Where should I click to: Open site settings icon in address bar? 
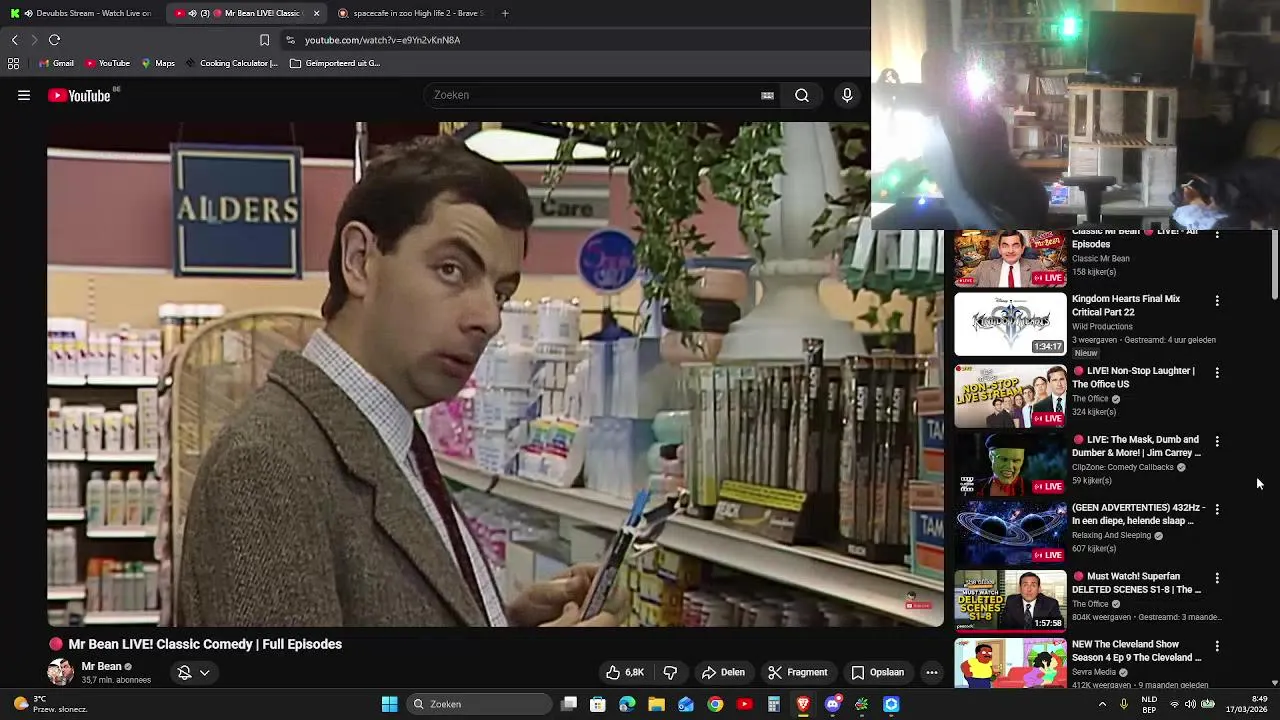point(290,40)
